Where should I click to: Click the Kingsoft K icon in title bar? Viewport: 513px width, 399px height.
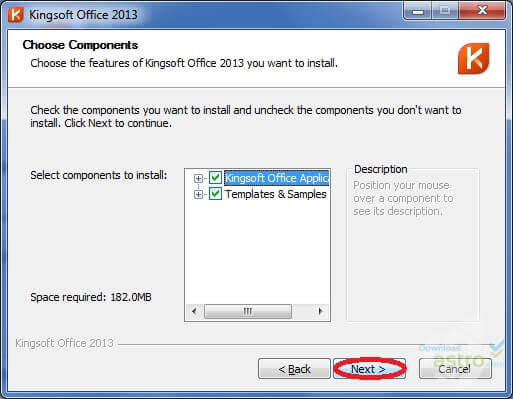pos(15,15)
